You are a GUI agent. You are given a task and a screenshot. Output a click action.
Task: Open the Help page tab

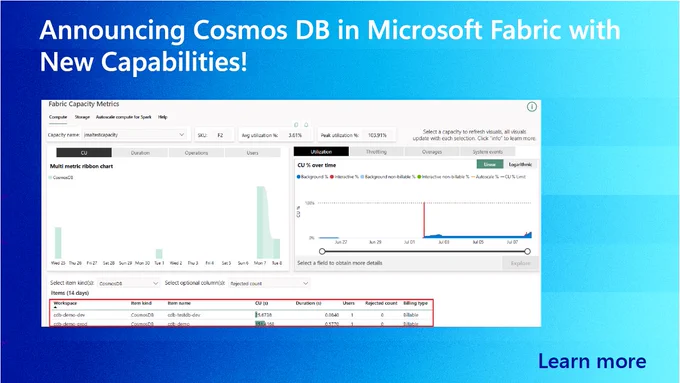pyautogui.click(x=163, y=117)
